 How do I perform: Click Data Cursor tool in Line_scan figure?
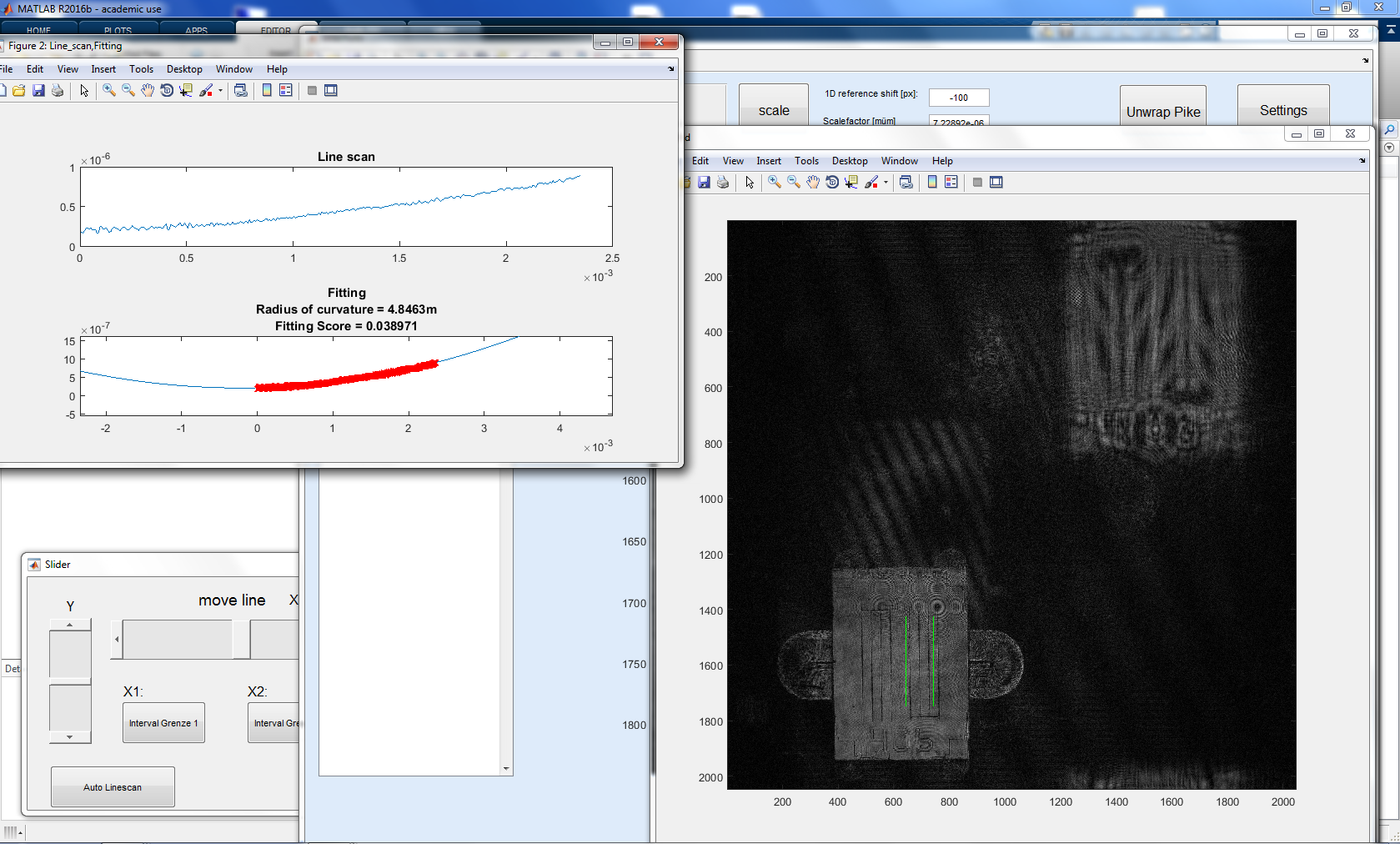point(186,91)
